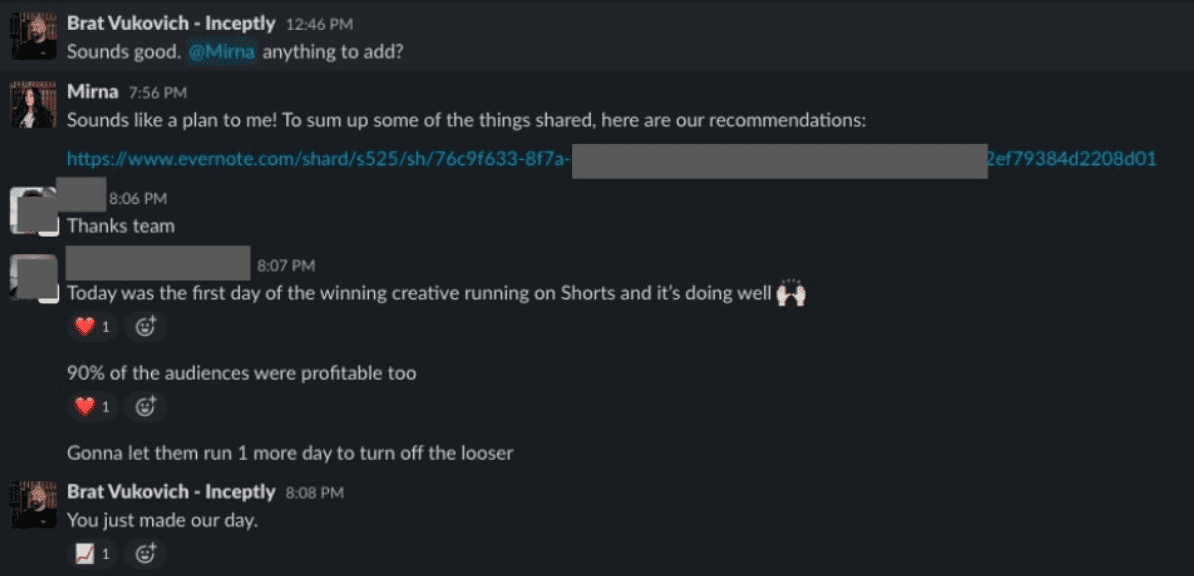Click Brat Vukovich's avatar at 12:46 PM
This screenshot has width=1194, height=576.
click(x=32, y=36)
